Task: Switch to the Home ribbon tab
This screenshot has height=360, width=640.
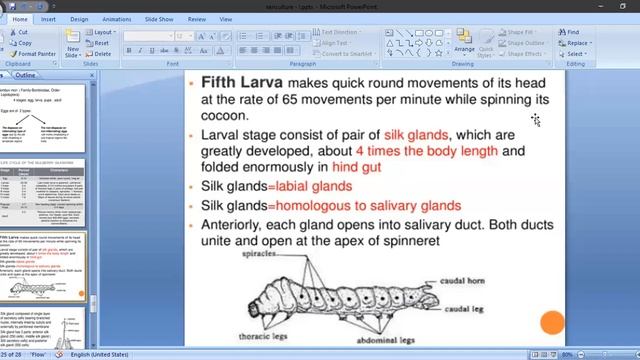Action: point(20,19)
